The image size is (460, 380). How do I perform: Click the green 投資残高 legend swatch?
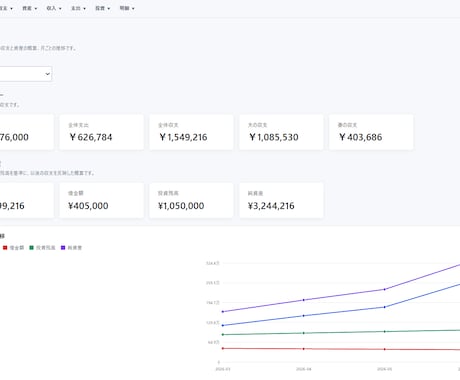pos(32,248)
